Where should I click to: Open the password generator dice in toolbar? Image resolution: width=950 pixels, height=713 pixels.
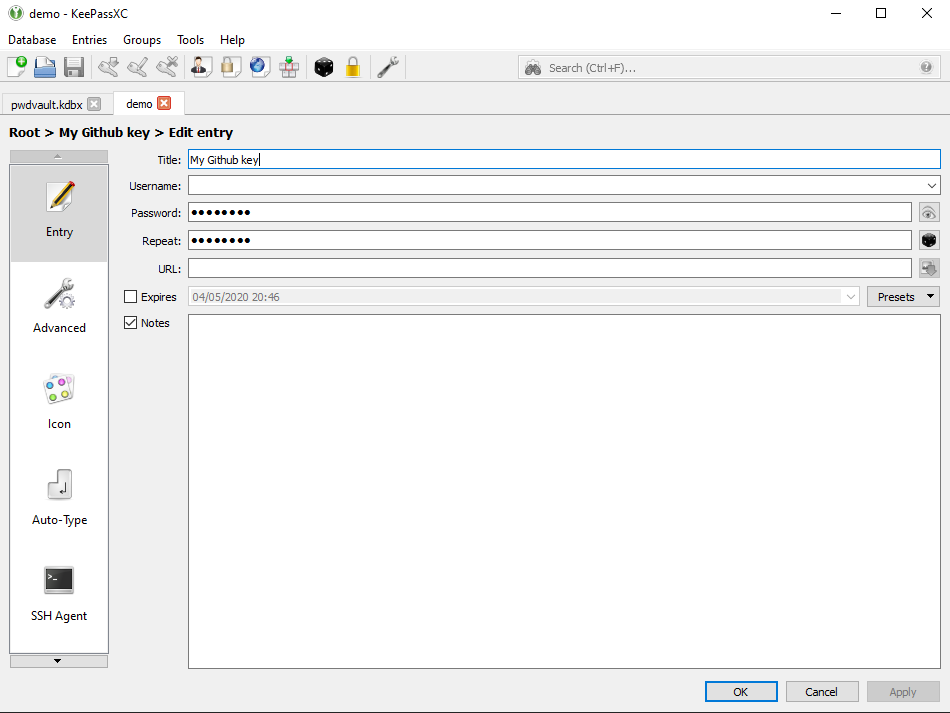click(324, 67)
